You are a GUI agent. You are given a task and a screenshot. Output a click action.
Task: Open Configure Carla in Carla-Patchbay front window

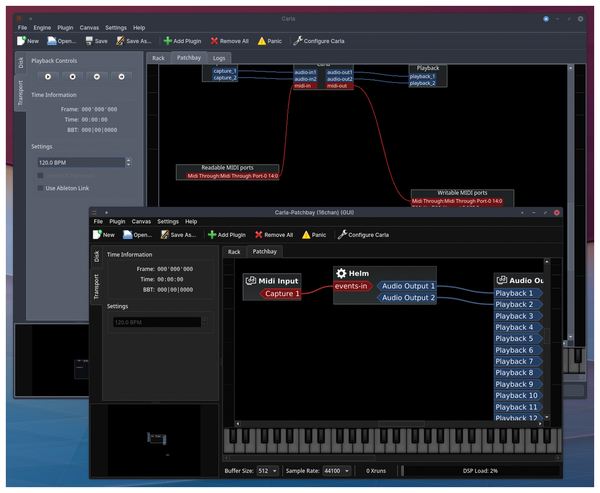(x=363, y=235)
